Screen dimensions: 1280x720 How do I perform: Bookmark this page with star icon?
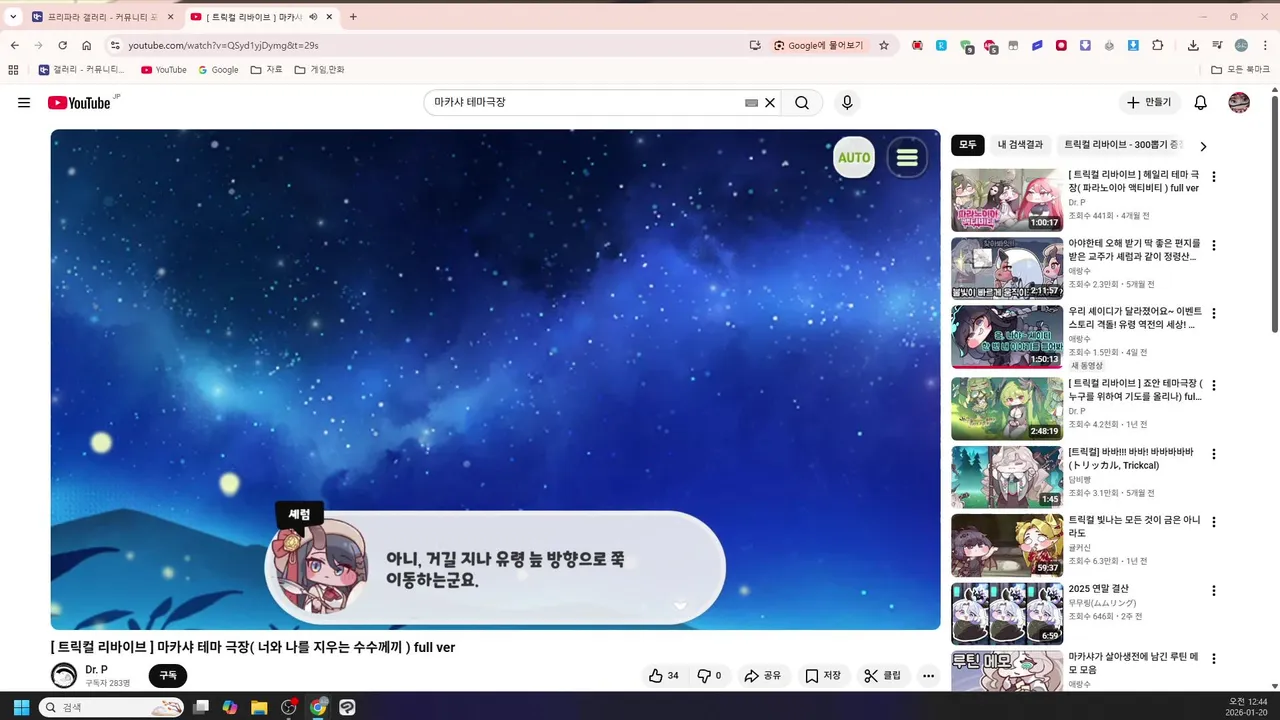pyautogui.click(x=884, y=45)
